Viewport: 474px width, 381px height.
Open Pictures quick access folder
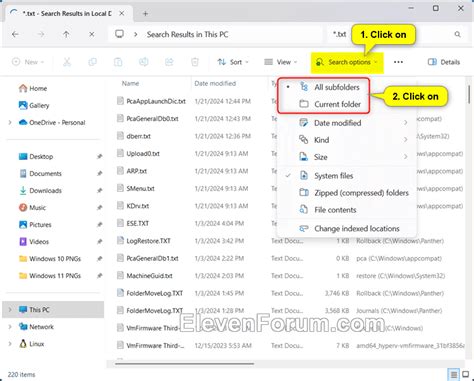tap(35, 224)
